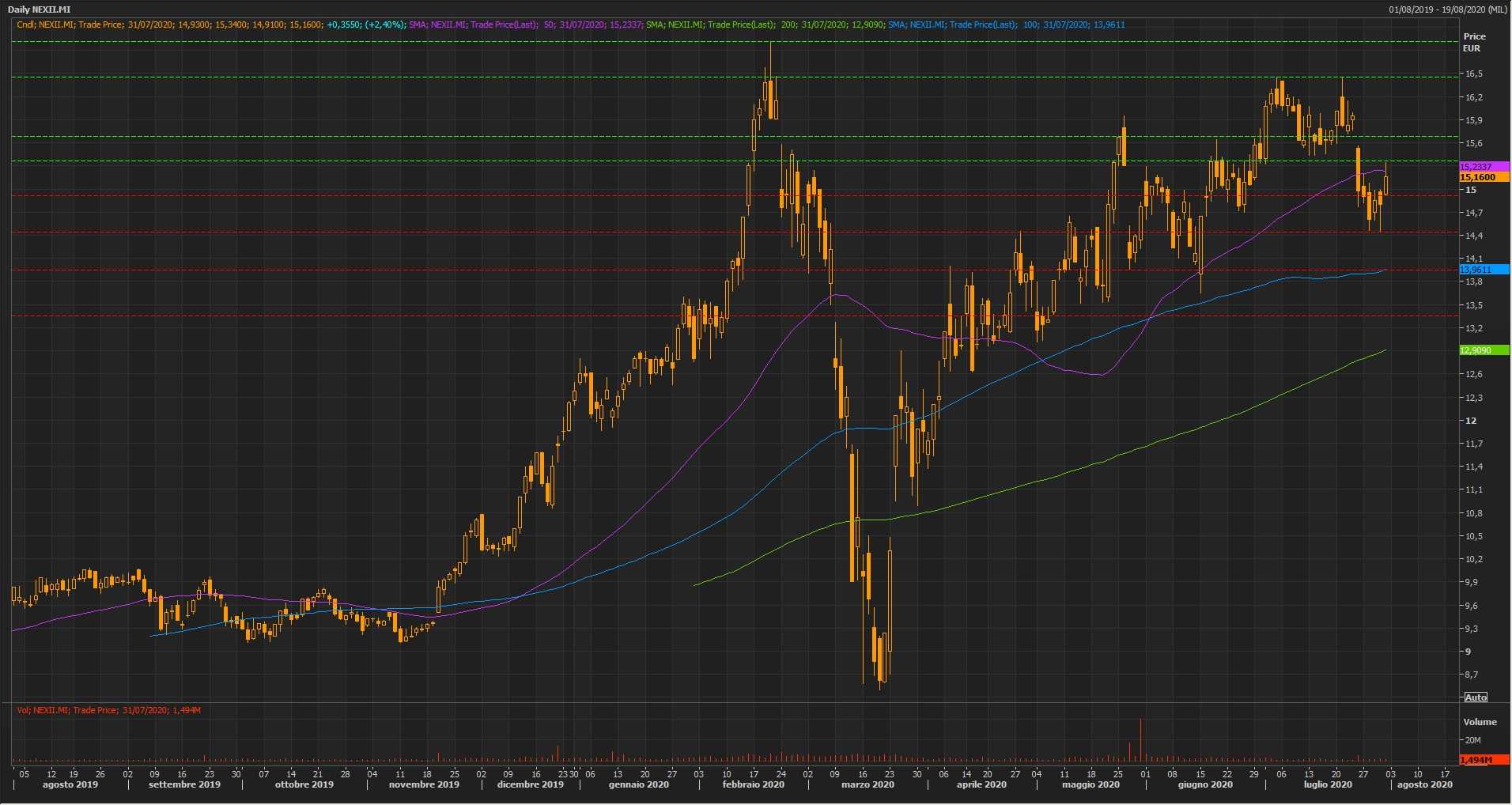Select the Cndl NEXII.MI candlestick legend entry

click(211, 25)
